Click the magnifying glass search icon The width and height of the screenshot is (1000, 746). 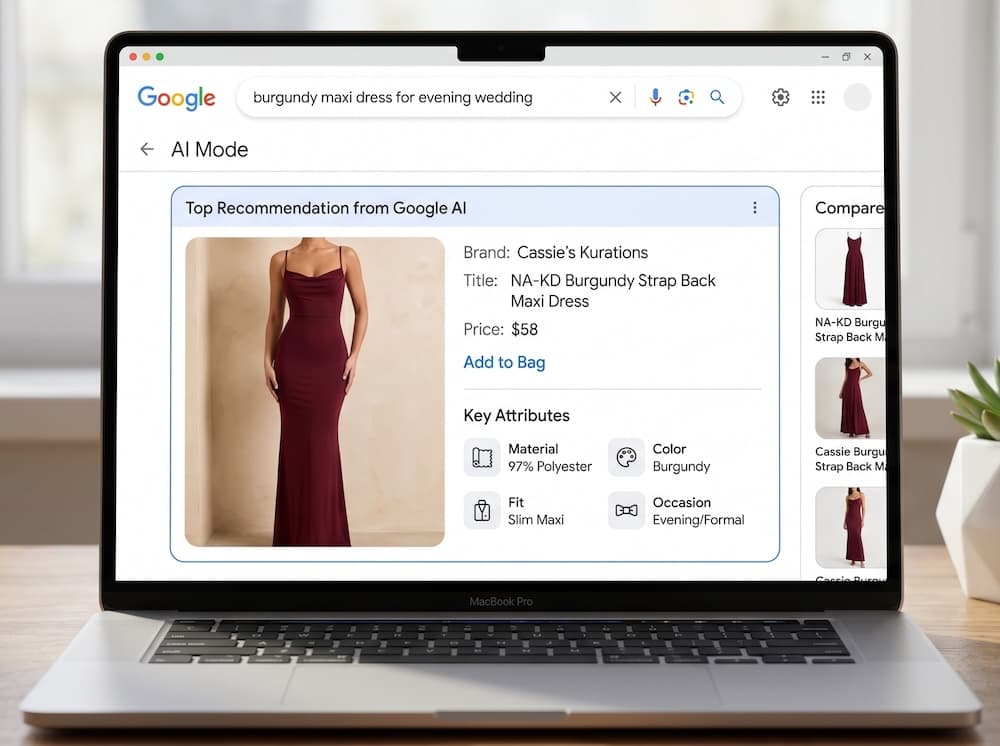[x=717, y=97]
